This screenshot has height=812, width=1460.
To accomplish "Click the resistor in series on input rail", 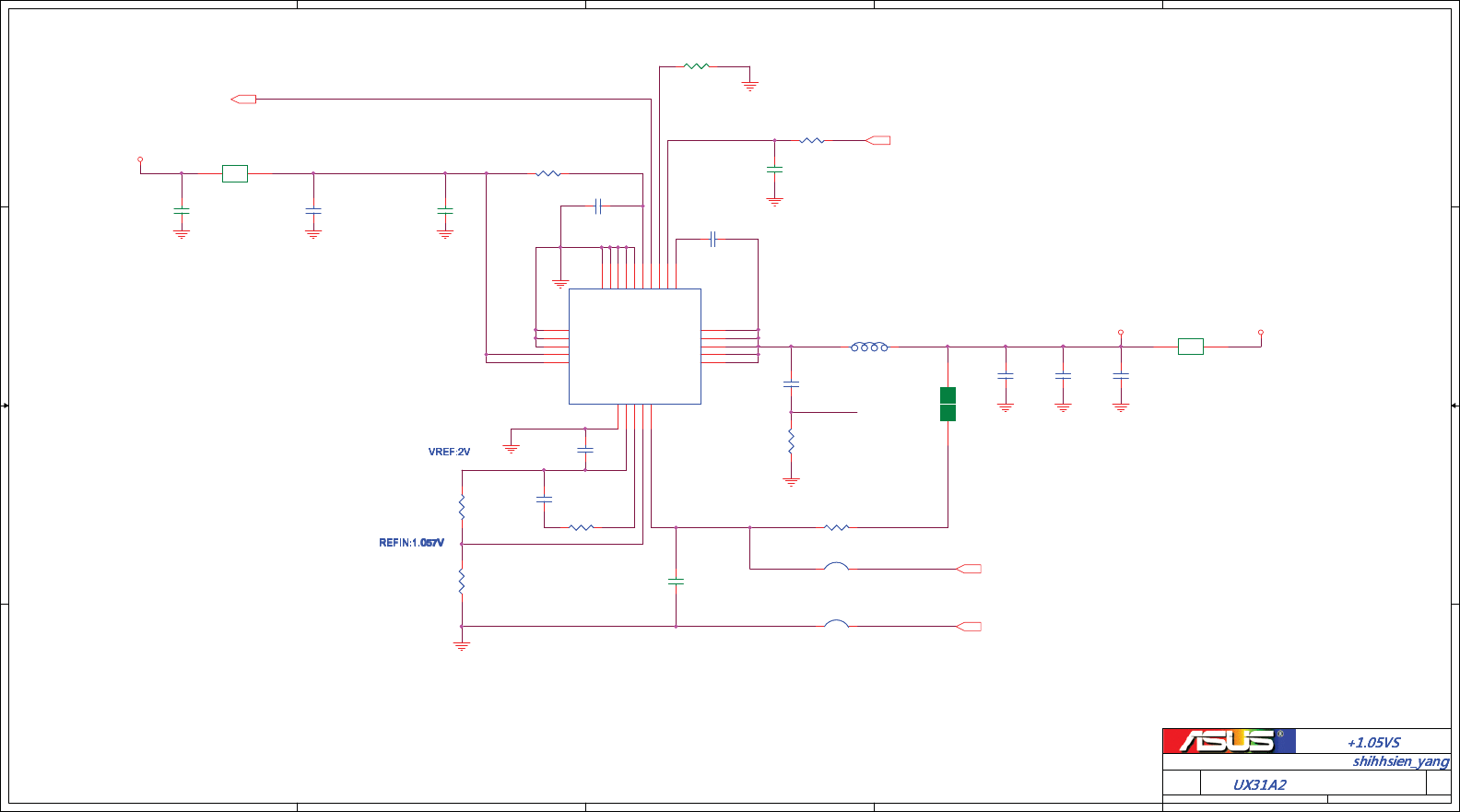I will pos(548,173).
